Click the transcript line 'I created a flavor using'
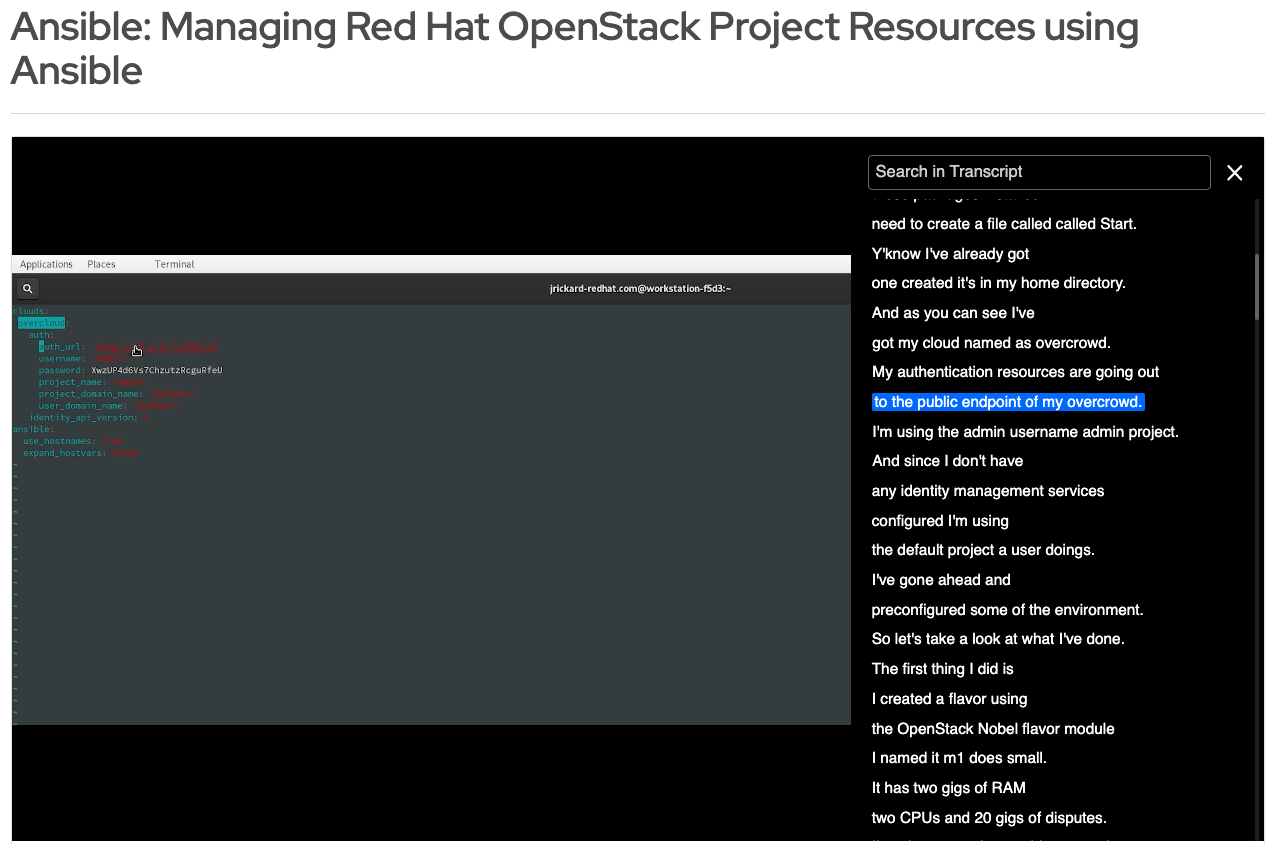1268x844 pixels. point(949,698)
